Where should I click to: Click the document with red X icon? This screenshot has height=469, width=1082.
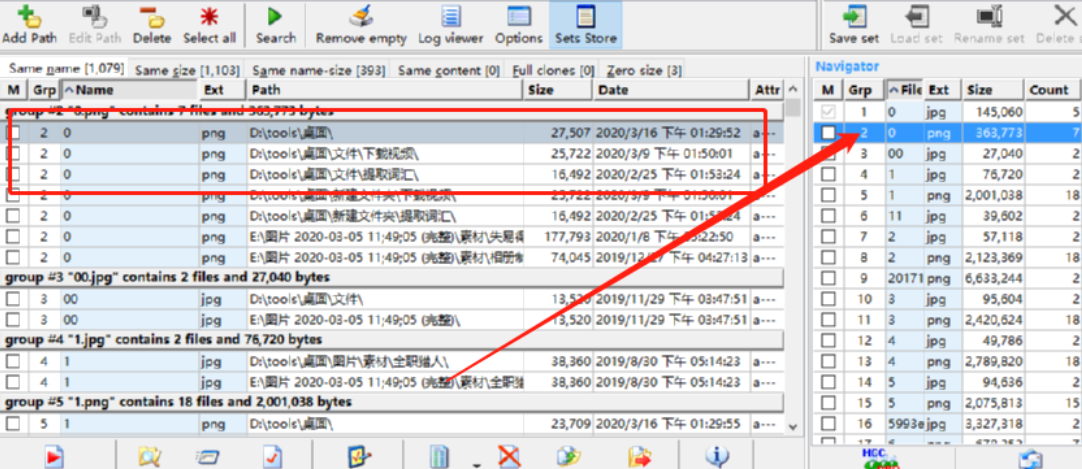pyautogui.click(x=509, y=457)
